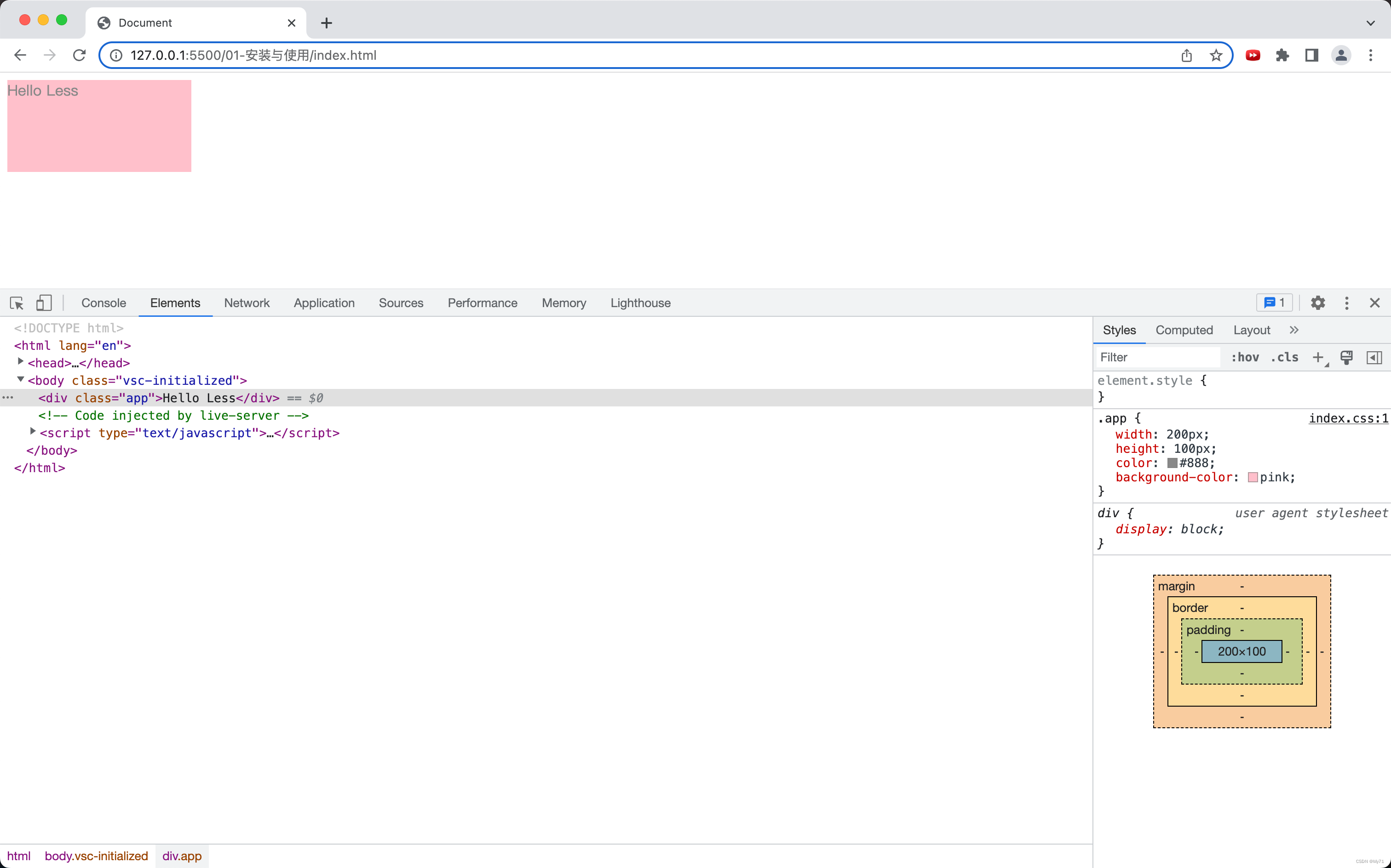Toggle the device toolbar icon
The height and width of the screenshot is (868, 1391).
tap(44, 303)
